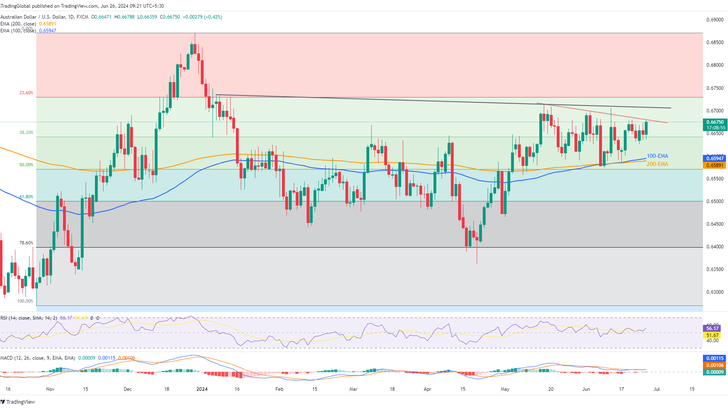The width and height of the screenshot is (728, 409).
Task: Click the TradingView logo at bottom left
Action: pos(18,402)
